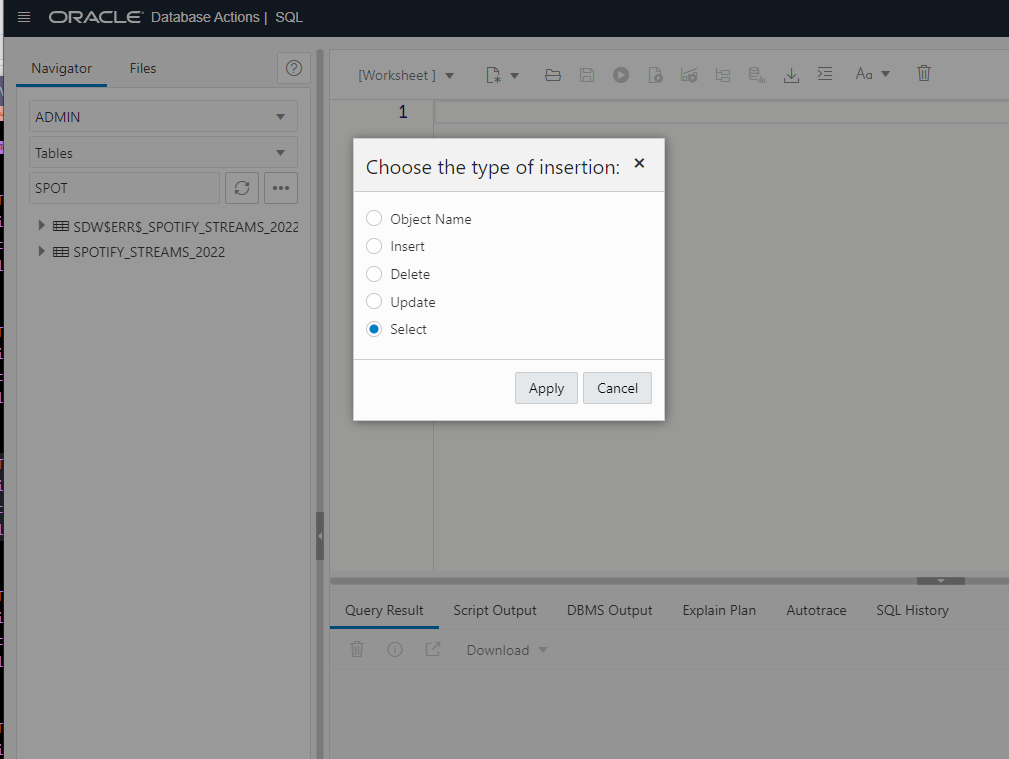Image resolution: width=1009 pixels, height=759 pixels.
Task: Click the new worksheet file icon
Action: [x=494, y=75]
